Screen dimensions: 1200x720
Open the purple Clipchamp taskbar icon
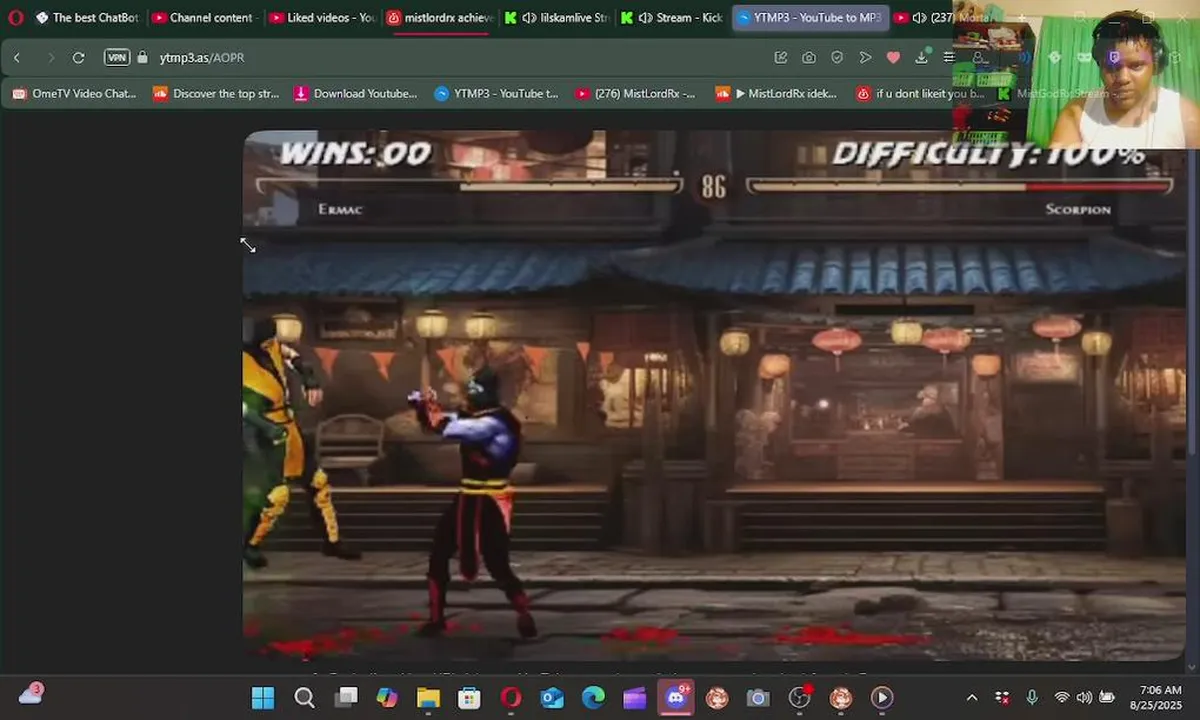pyautogui.click(x=635, y=697)
